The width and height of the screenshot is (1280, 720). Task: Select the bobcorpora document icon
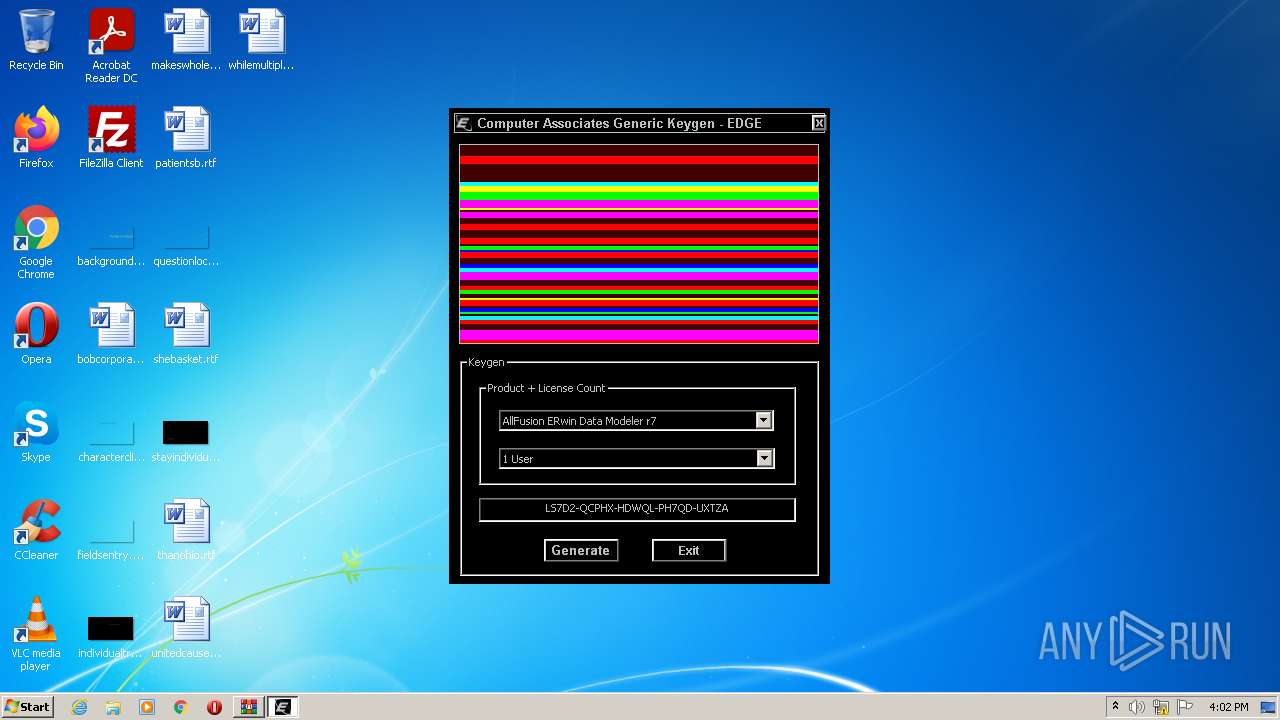[x=111, y=334]
